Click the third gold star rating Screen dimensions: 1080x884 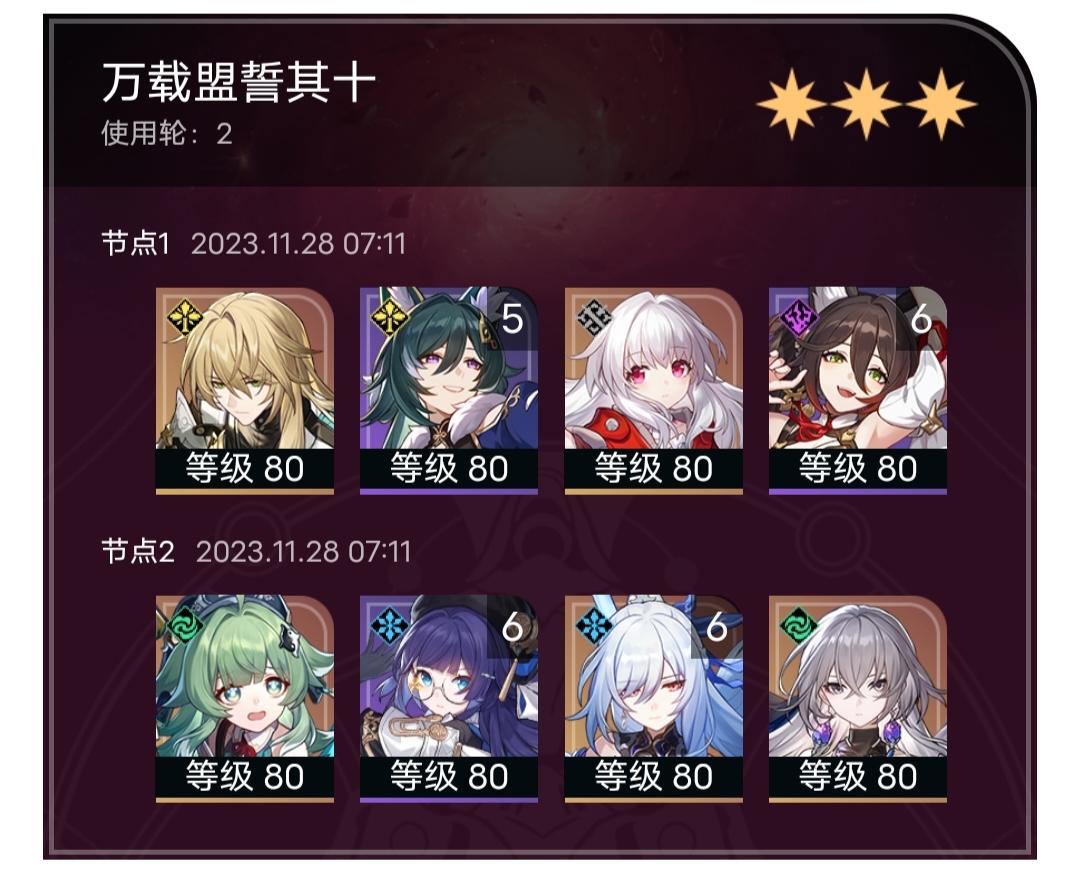(x=940, y=104)
